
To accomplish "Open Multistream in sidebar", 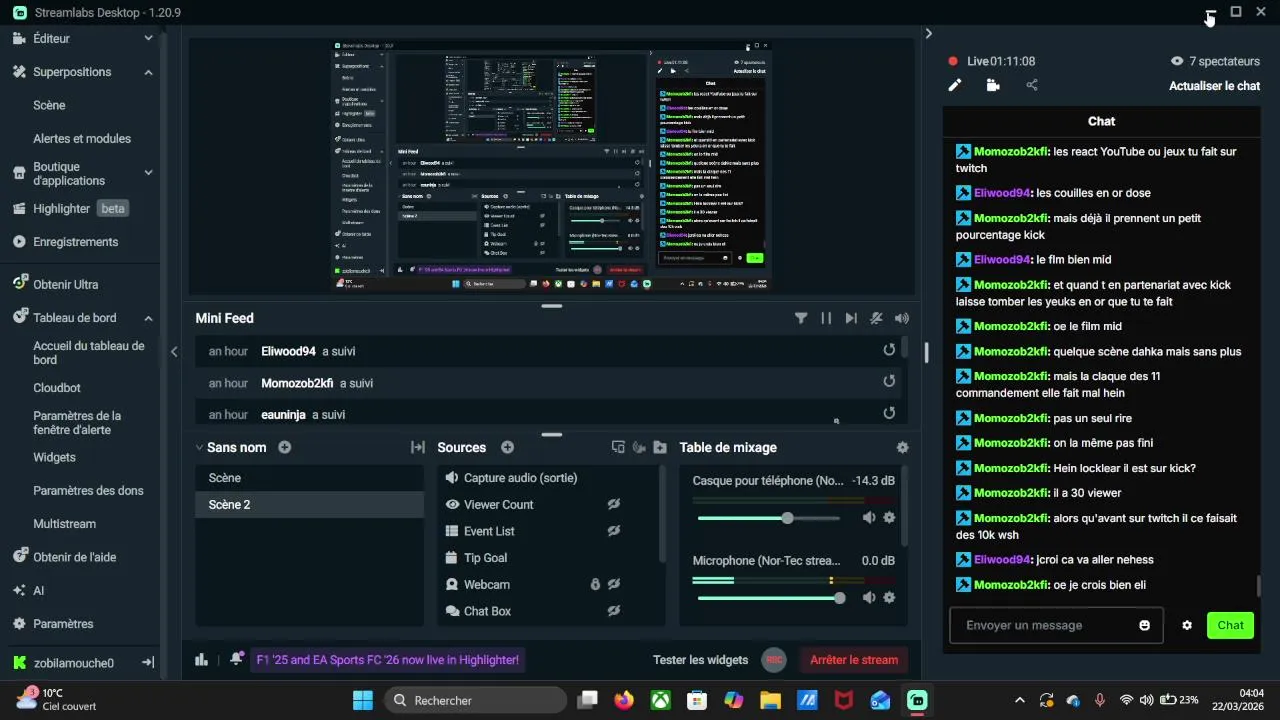I will (64, 524).
